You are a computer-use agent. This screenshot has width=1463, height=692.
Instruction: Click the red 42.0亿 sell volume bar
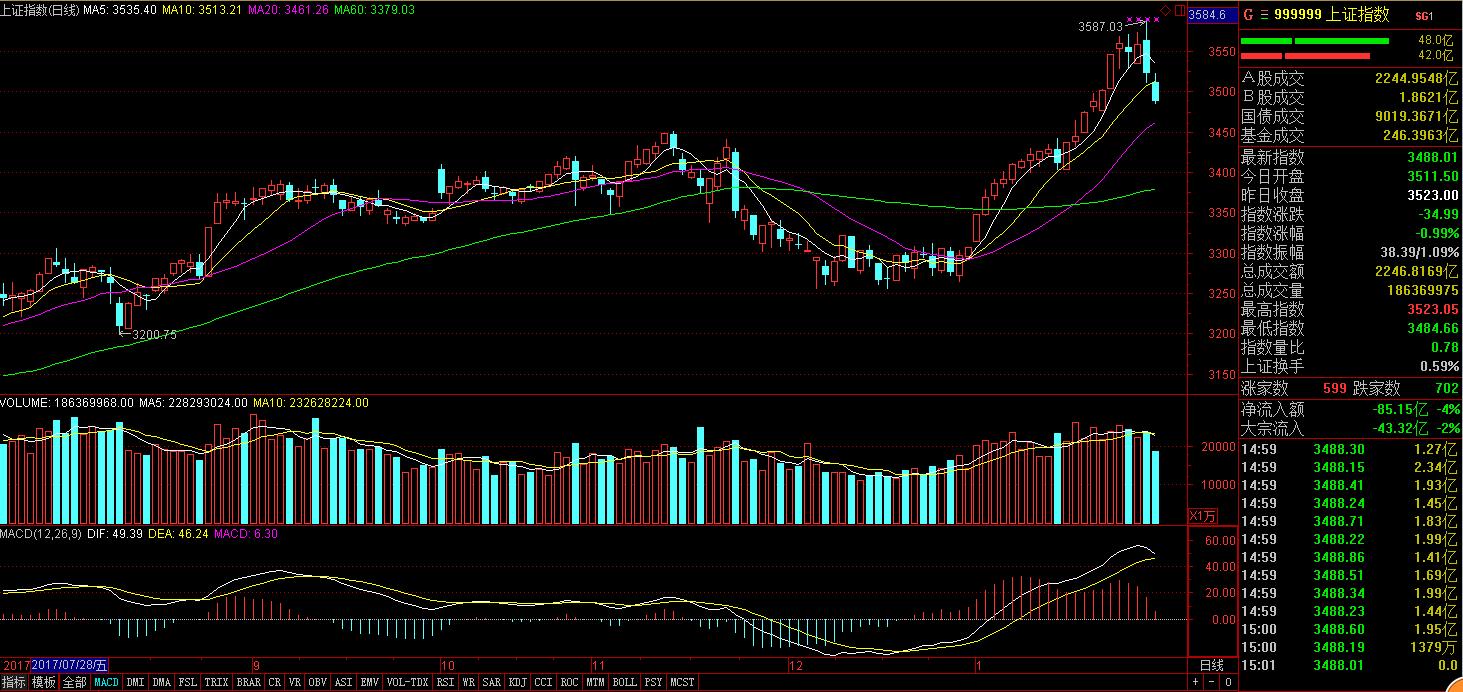(x=1305, y=56)
